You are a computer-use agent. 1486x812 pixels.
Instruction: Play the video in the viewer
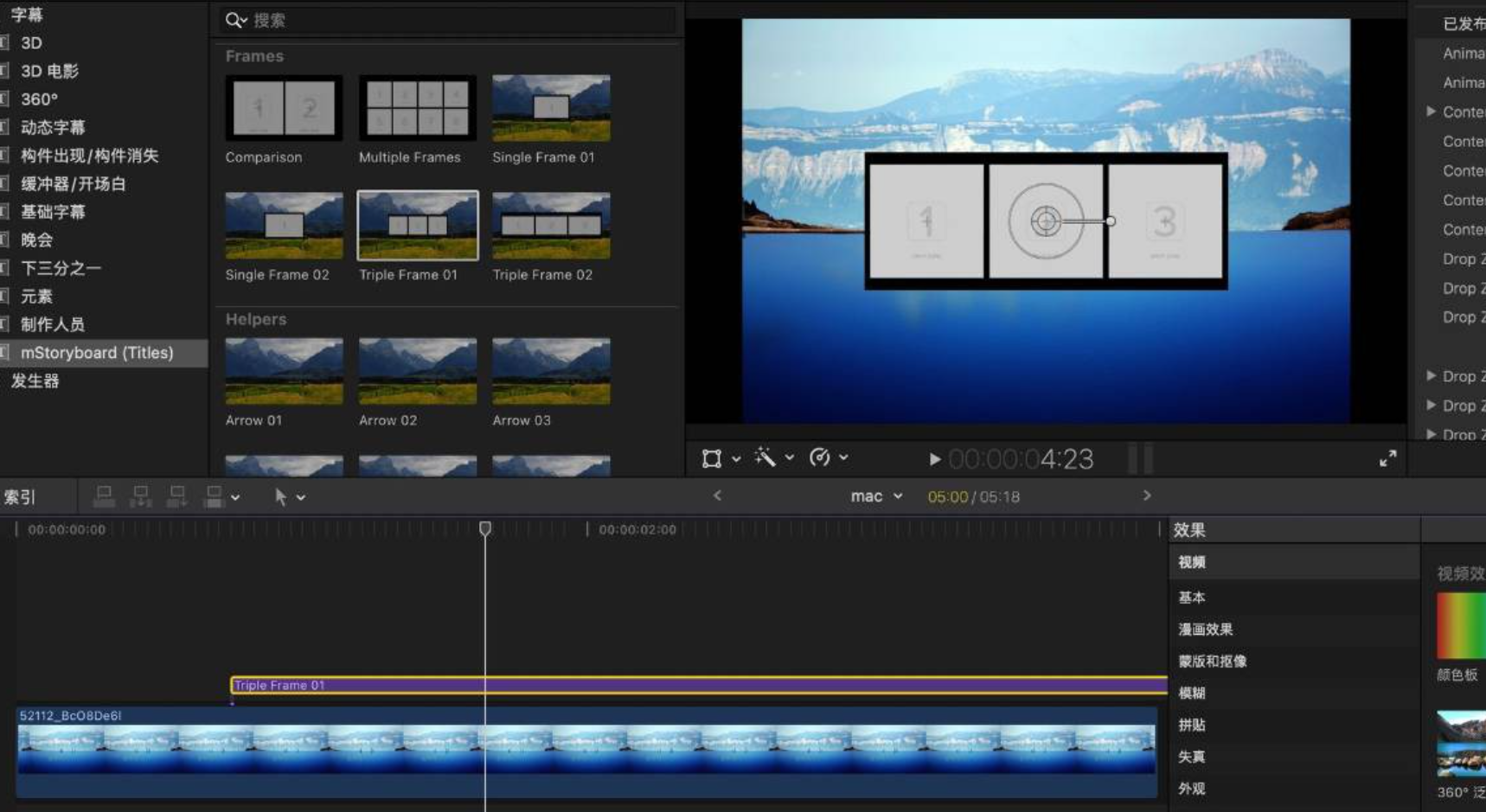click(x=934, y=459)
